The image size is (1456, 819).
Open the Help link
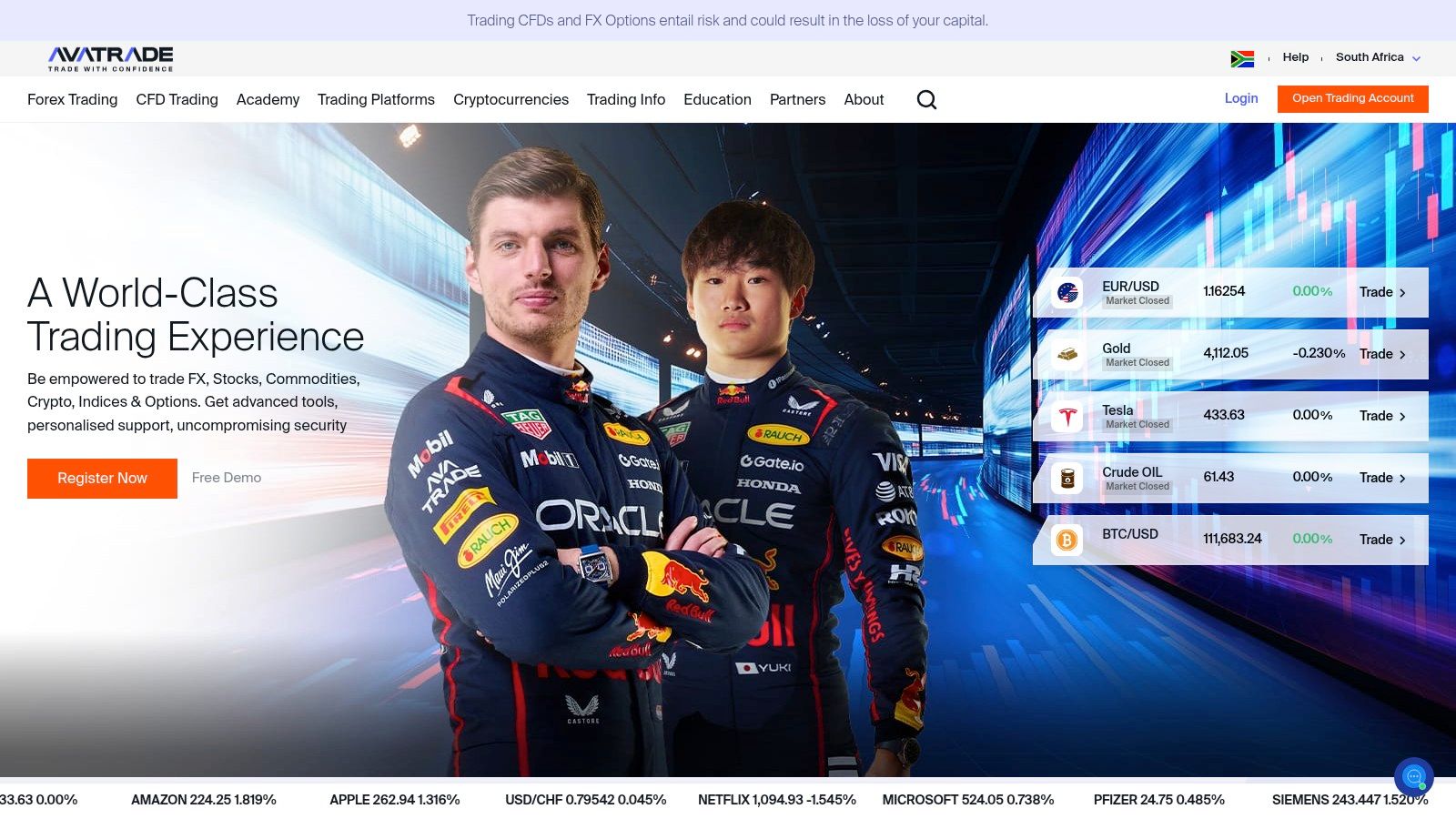[x=1296, y=57]
